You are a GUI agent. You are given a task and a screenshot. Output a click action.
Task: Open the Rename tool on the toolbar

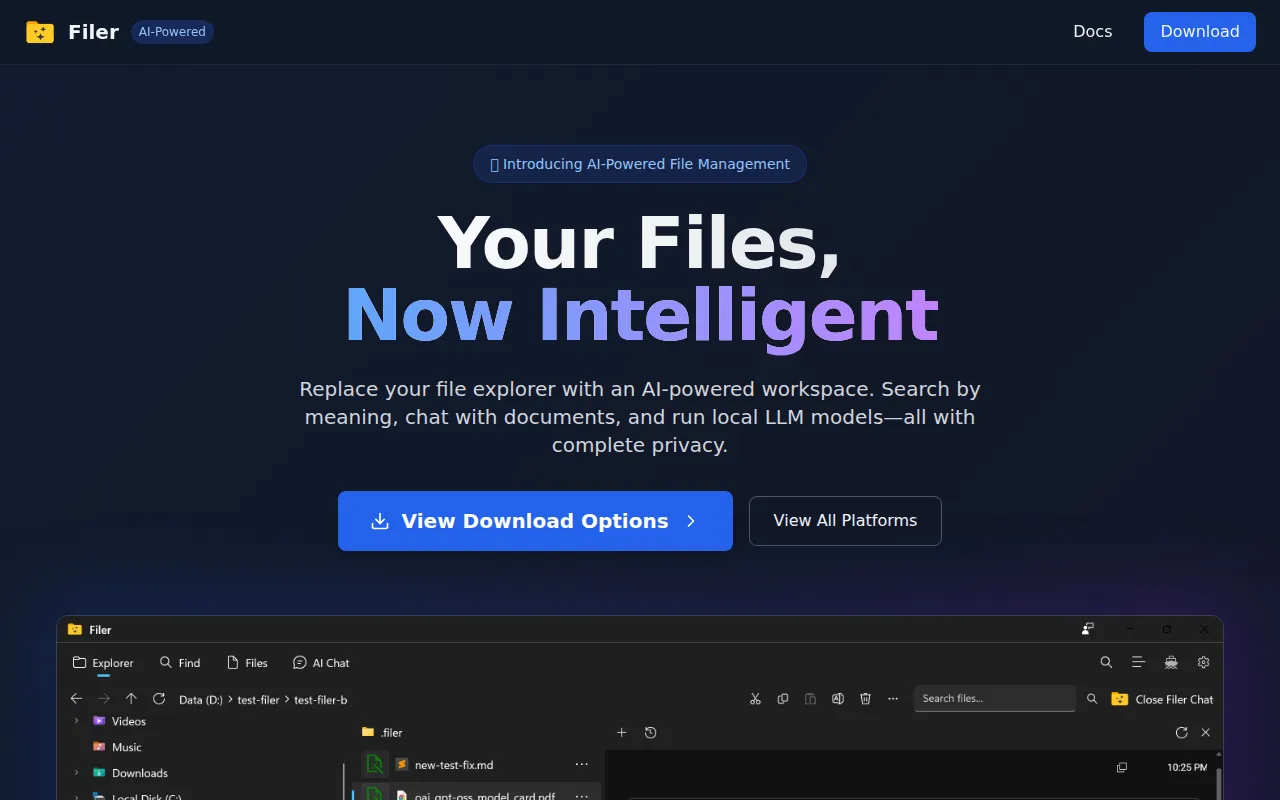coord(838,699)
